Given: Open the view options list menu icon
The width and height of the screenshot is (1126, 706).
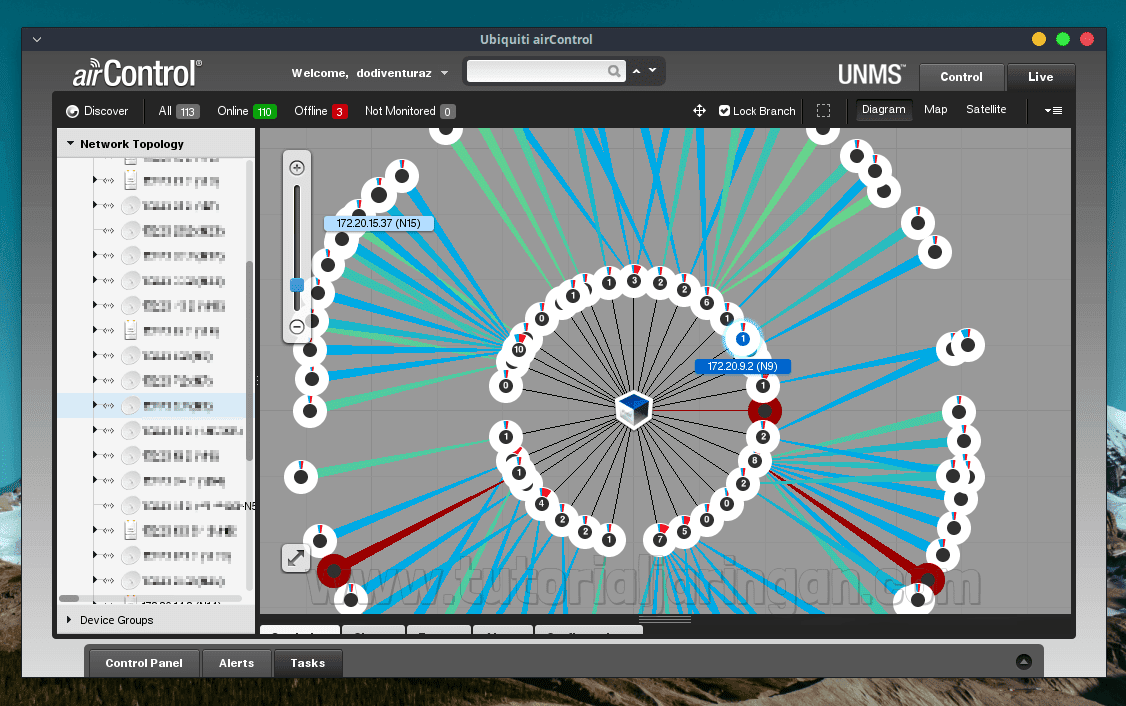Looking at the screenshot, I should [1053, 111].
